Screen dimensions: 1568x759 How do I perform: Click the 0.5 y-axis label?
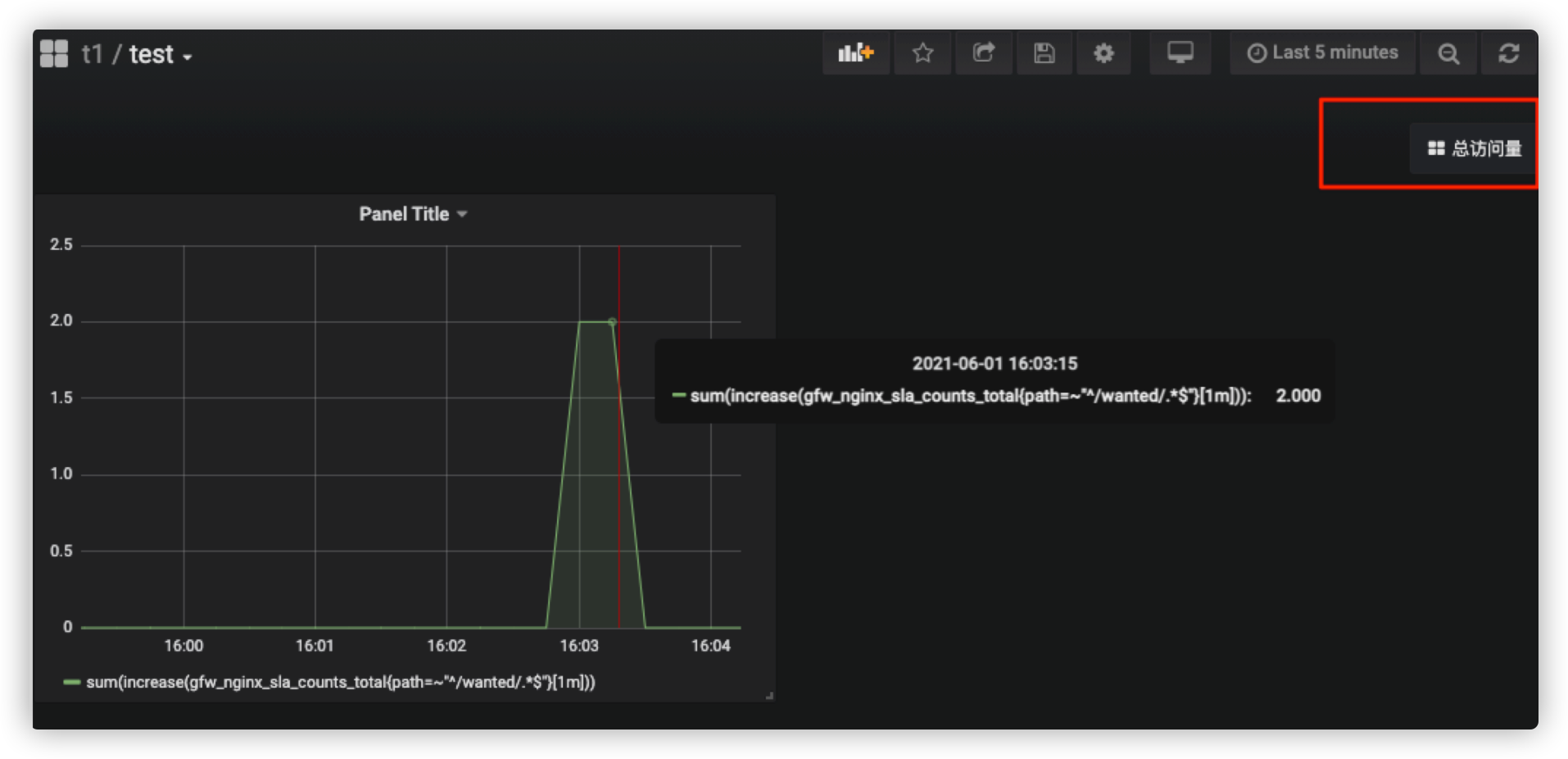[61, 551]
